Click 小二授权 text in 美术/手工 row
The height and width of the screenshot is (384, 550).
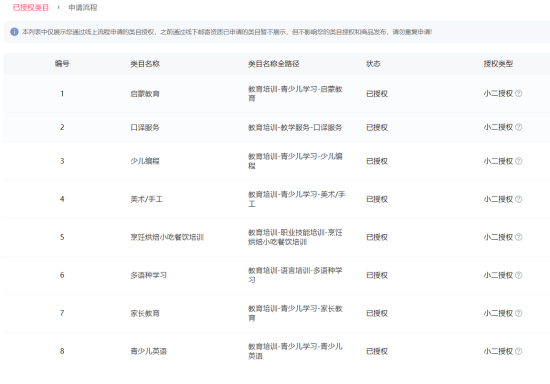click(x=498, y=199)
